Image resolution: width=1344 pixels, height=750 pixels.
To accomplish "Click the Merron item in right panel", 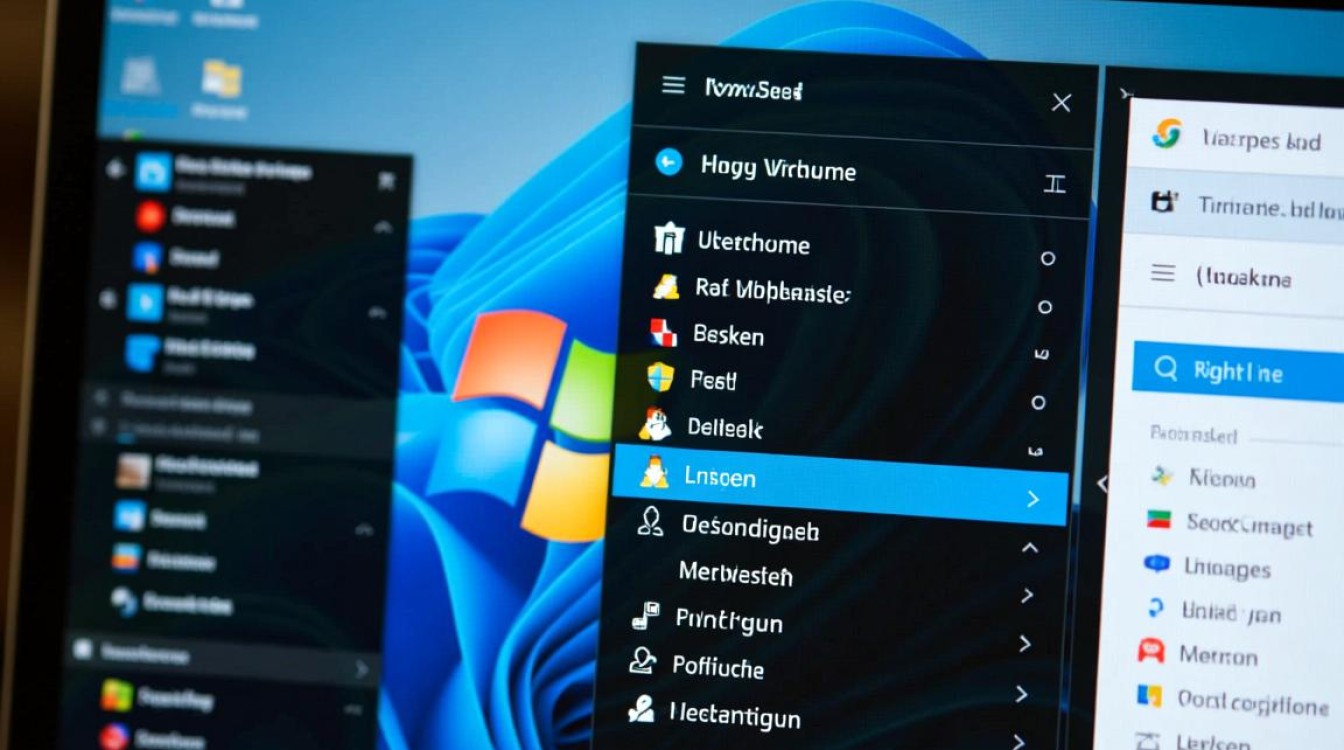I will 1217,656.
